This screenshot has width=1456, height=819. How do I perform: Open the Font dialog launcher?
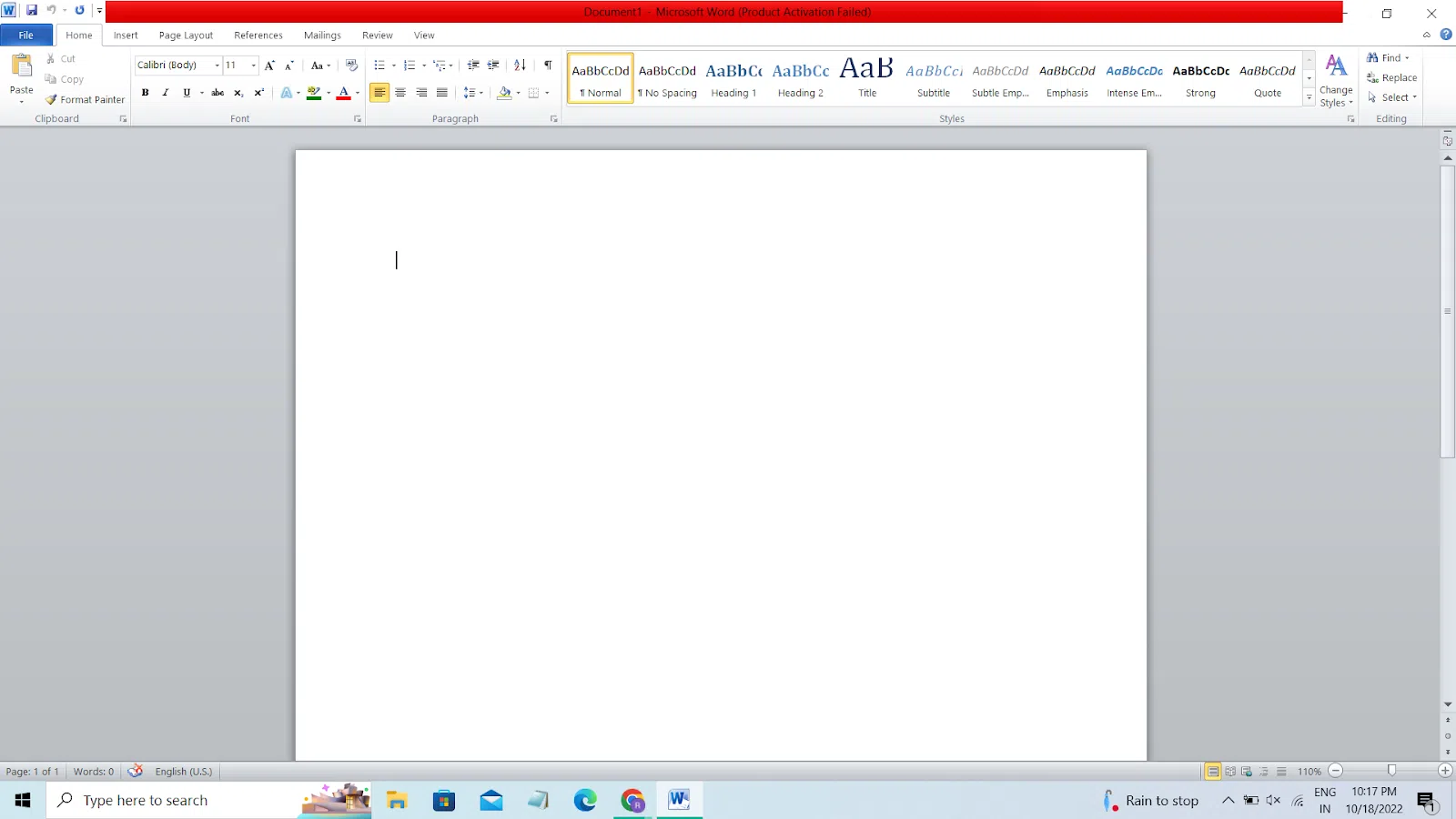point(358,119)
